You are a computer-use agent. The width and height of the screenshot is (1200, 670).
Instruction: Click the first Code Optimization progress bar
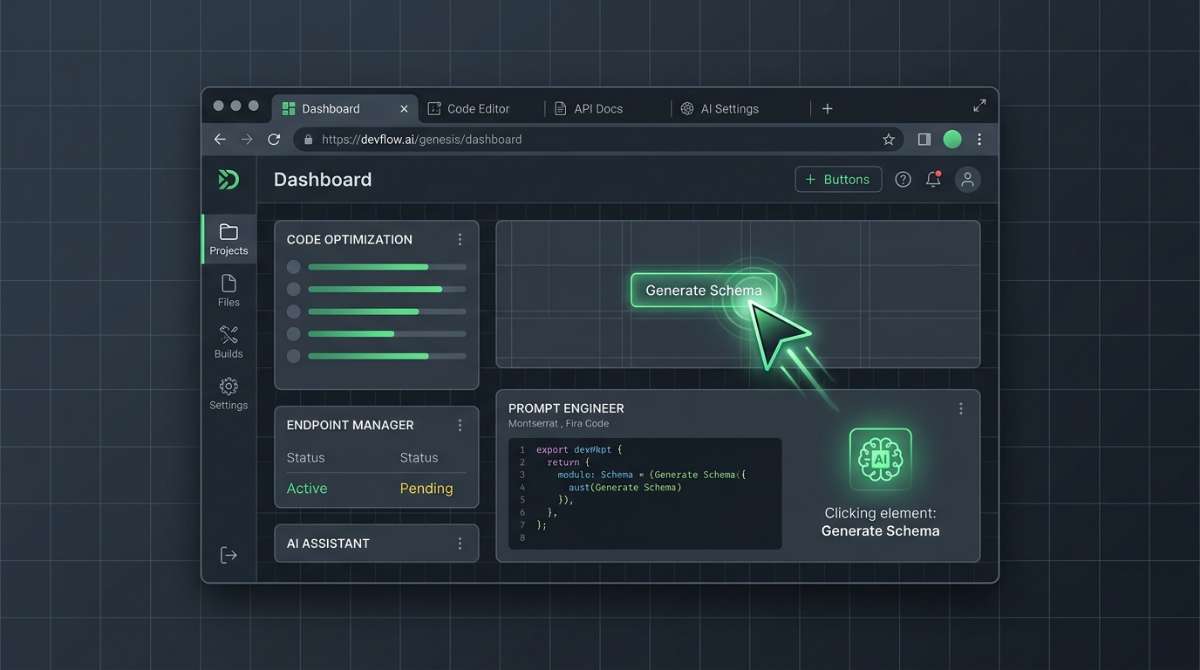pyautogui.click(x=387, y=267)
